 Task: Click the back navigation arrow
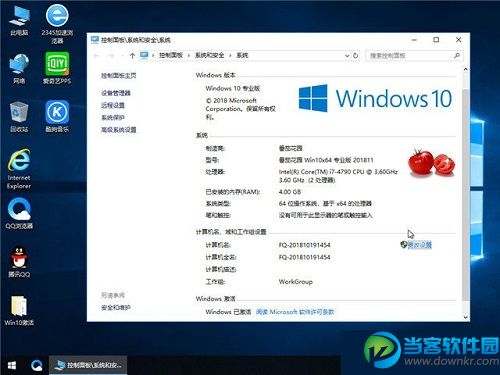[97, 56]
